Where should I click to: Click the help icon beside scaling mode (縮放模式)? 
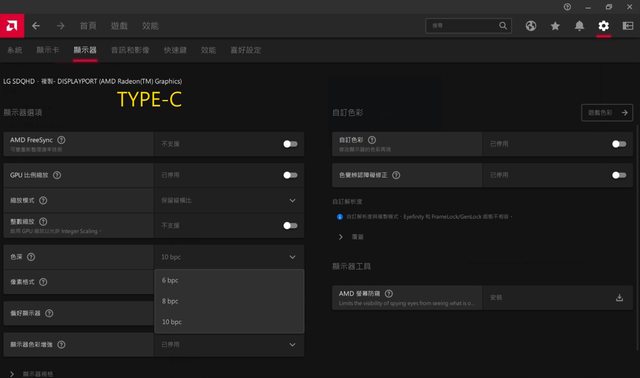[43, 200]
